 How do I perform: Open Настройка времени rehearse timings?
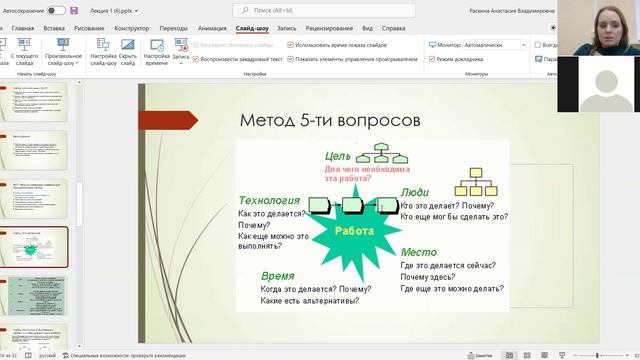(x=157, y=51)
